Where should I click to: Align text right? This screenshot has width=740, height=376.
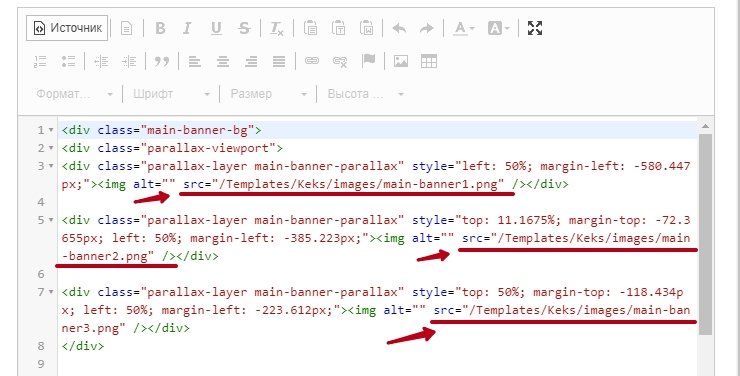[x=251, y=61]
